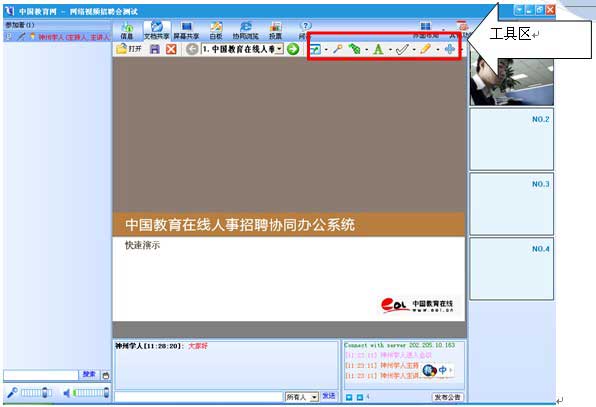Viewport: 596px width, 407px height.
Task: Click the presenter video thumbnail
Action: point(512,78)
